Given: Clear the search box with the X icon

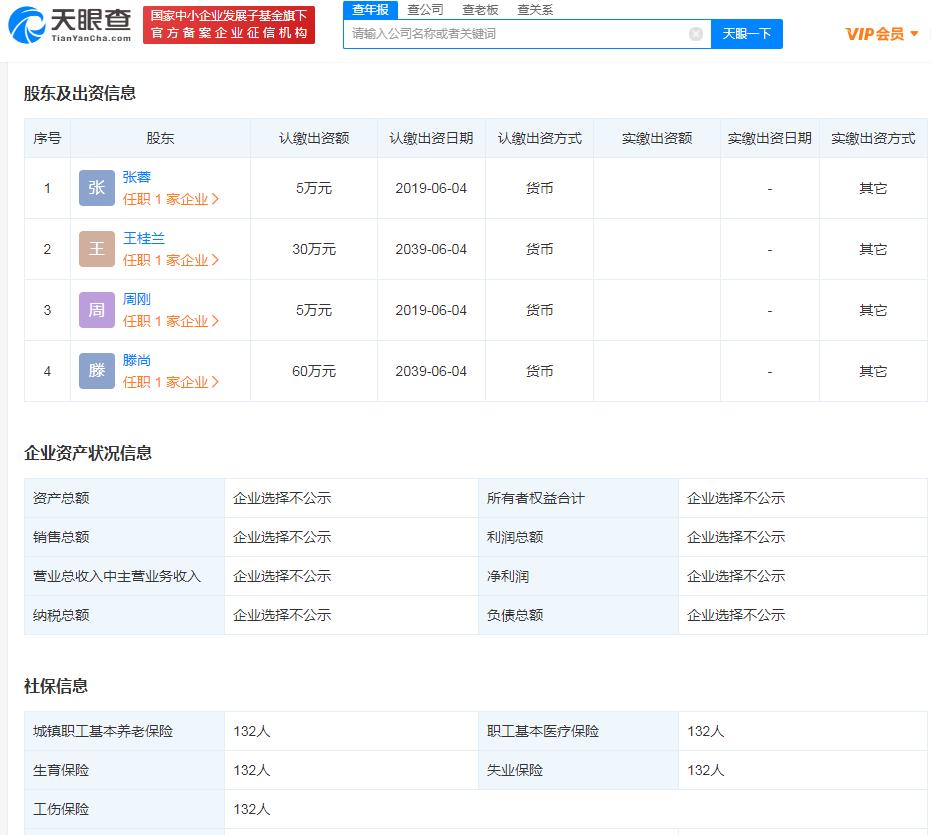Looking at the screenshot, I should 696,33.
